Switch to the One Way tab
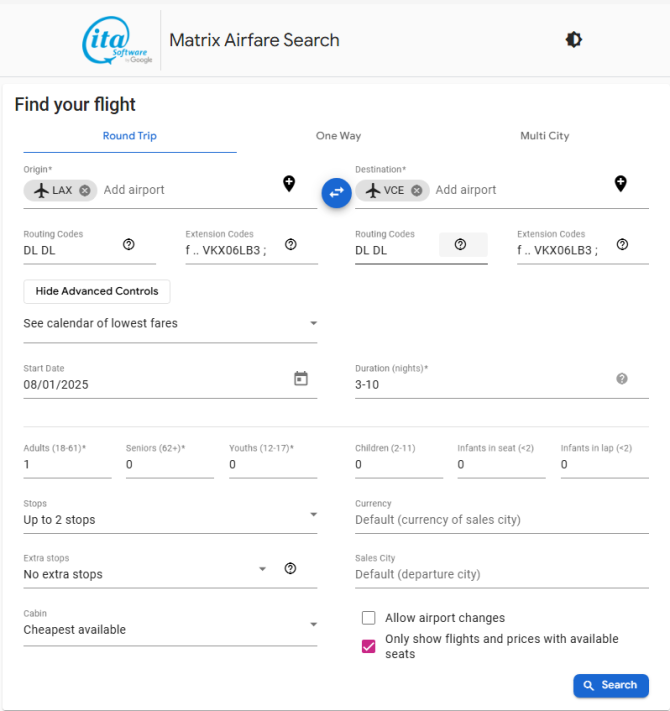670x711 pixels. point(338,136)
